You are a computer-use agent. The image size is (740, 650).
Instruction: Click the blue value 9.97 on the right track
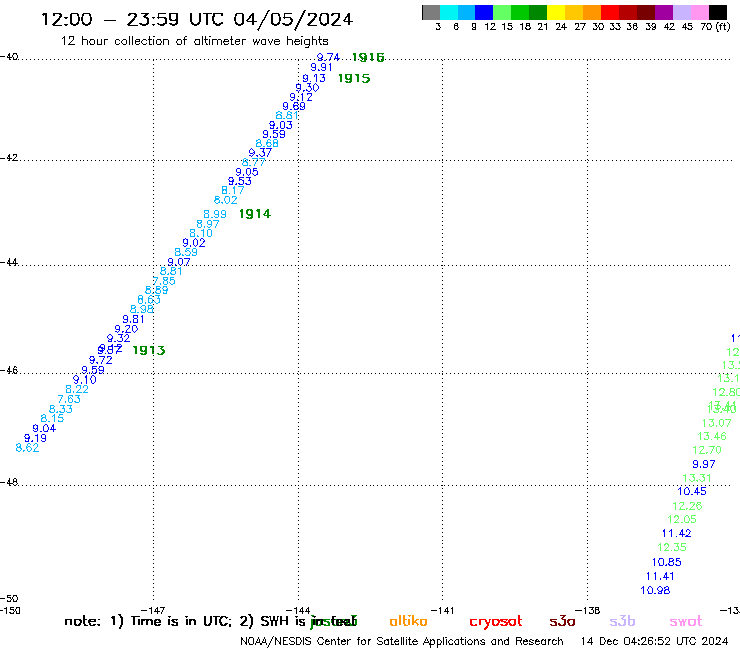(704, 464)
